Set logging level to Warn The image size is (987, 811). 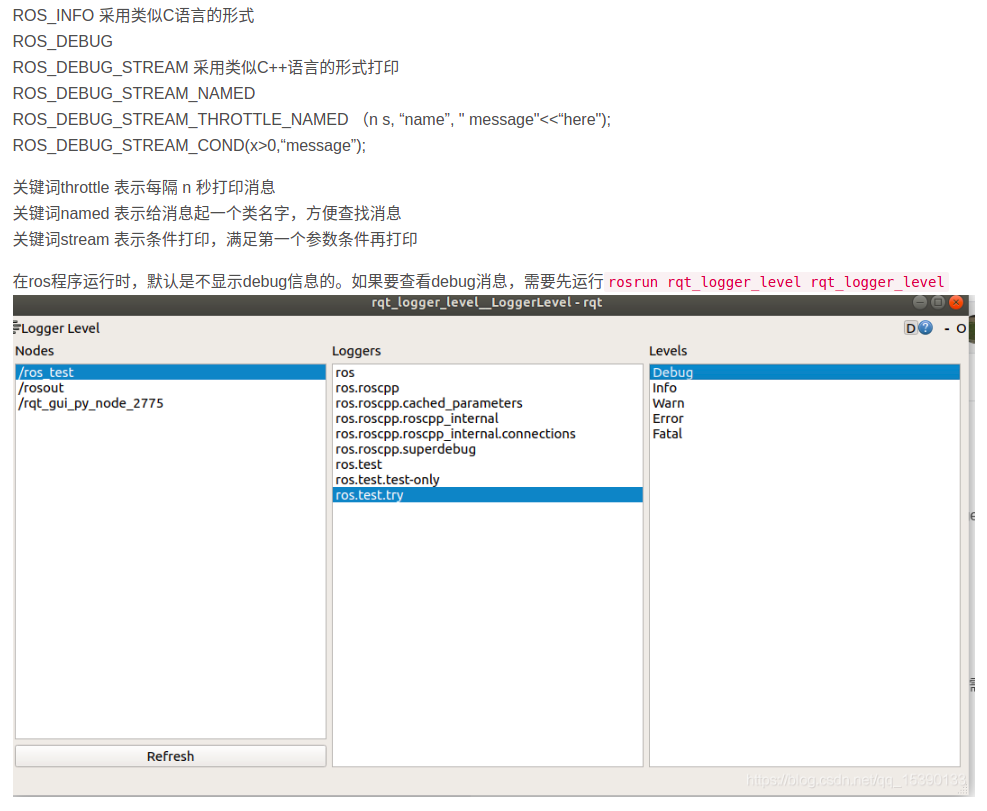(x=667, y=403)
